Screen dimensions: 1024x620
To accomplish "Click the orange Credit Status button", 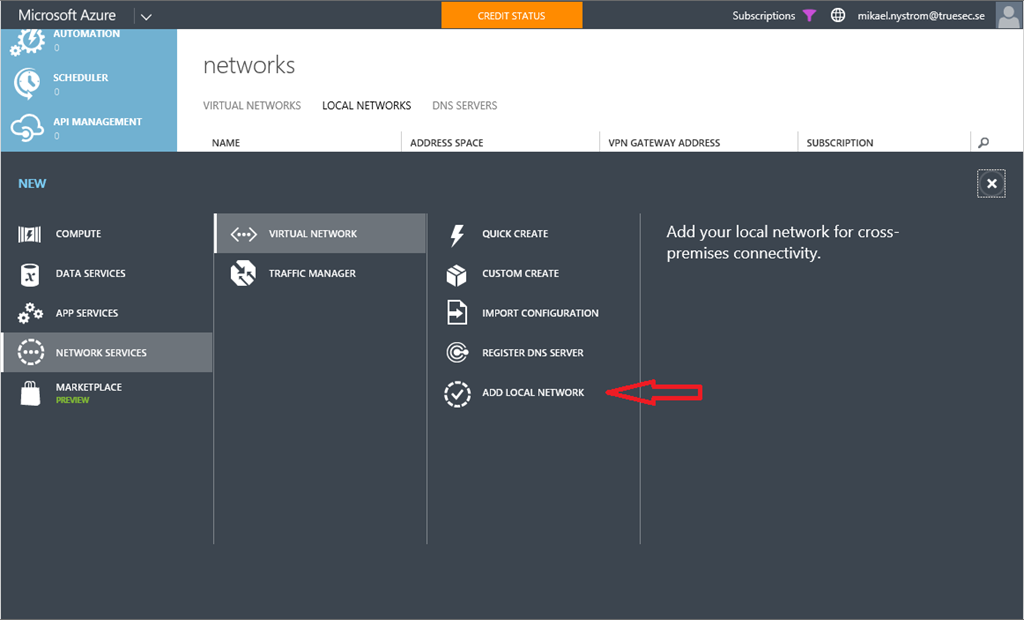I will pyautogui.click(x=511, y=15).
